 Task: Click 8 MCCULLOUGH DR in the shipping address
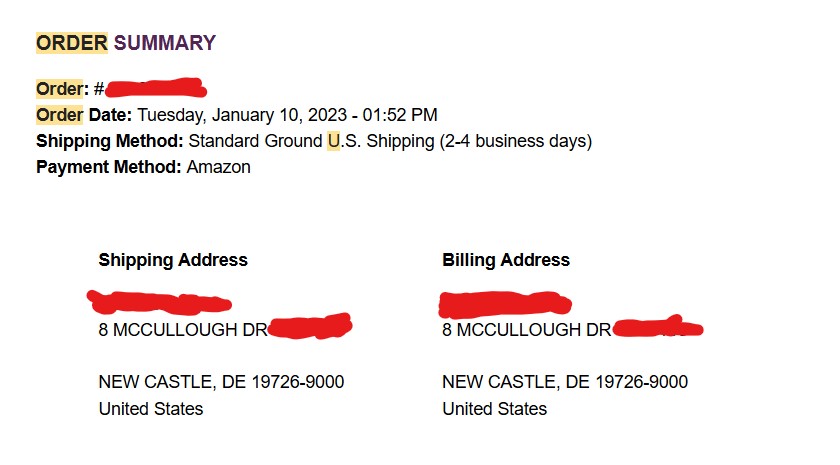tap(182, 330)
